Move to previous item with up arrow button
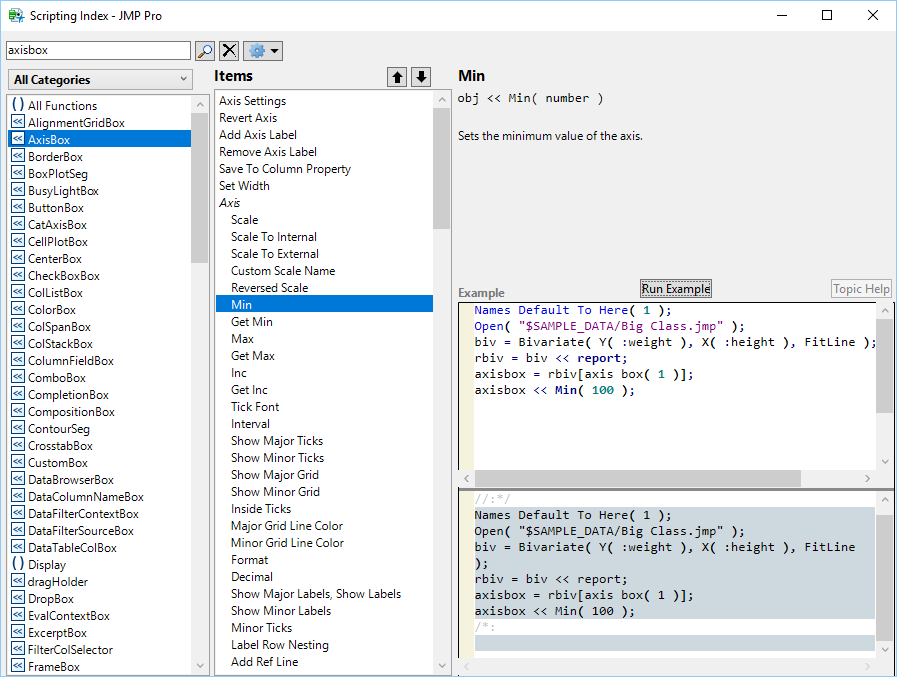The image size is (897, 677). (397, 77)
